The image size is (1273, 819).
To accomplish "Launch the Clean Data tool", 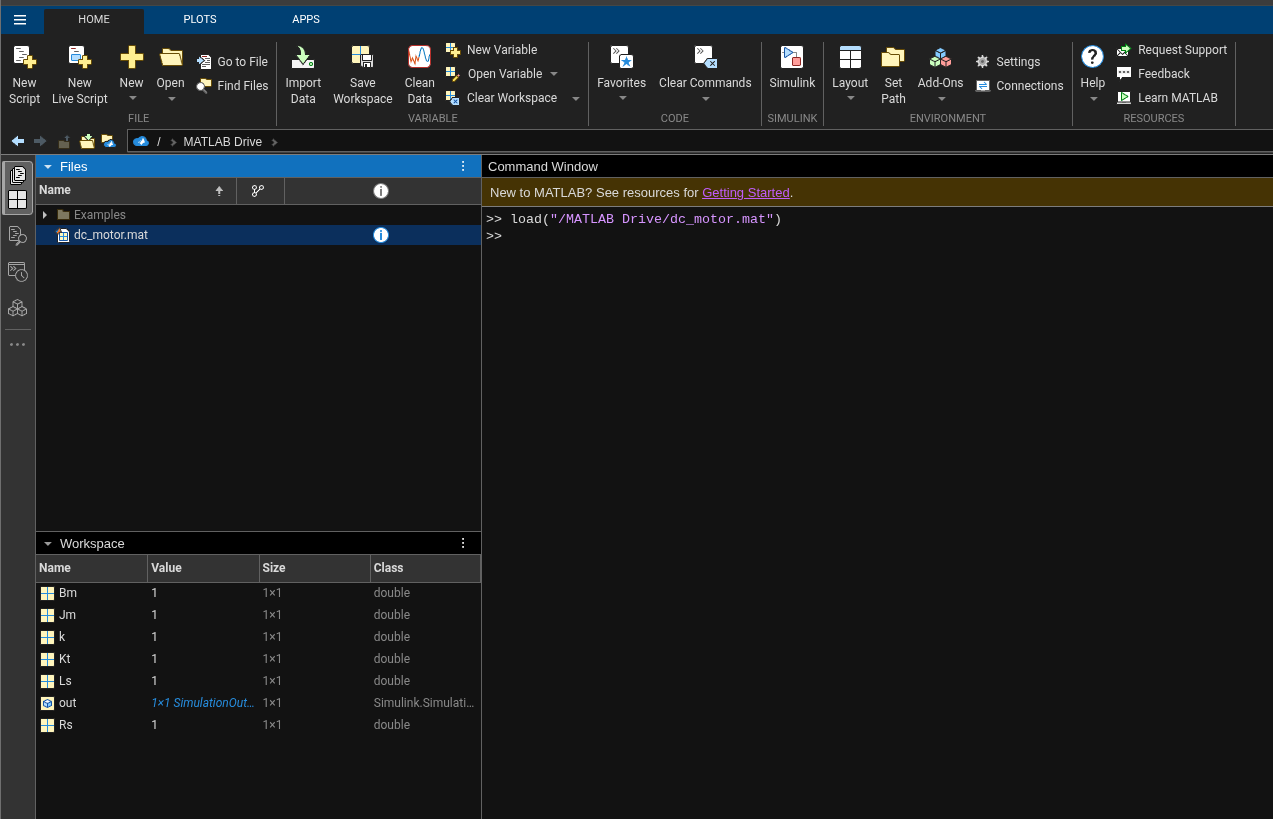I will pos(419,75).
